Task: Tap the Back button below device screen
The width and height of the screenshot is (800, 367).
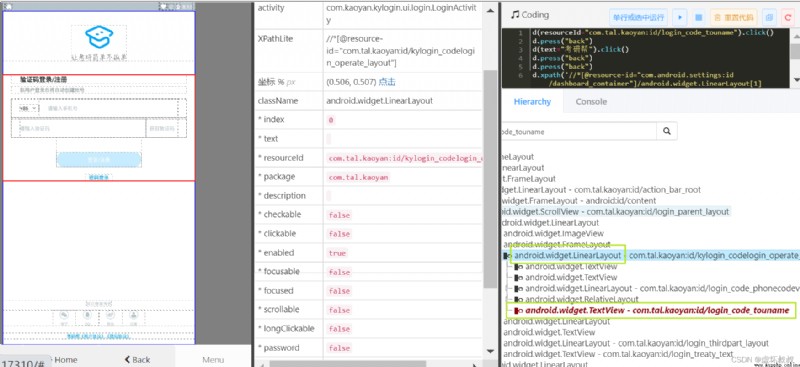Action: click(137, 360)
